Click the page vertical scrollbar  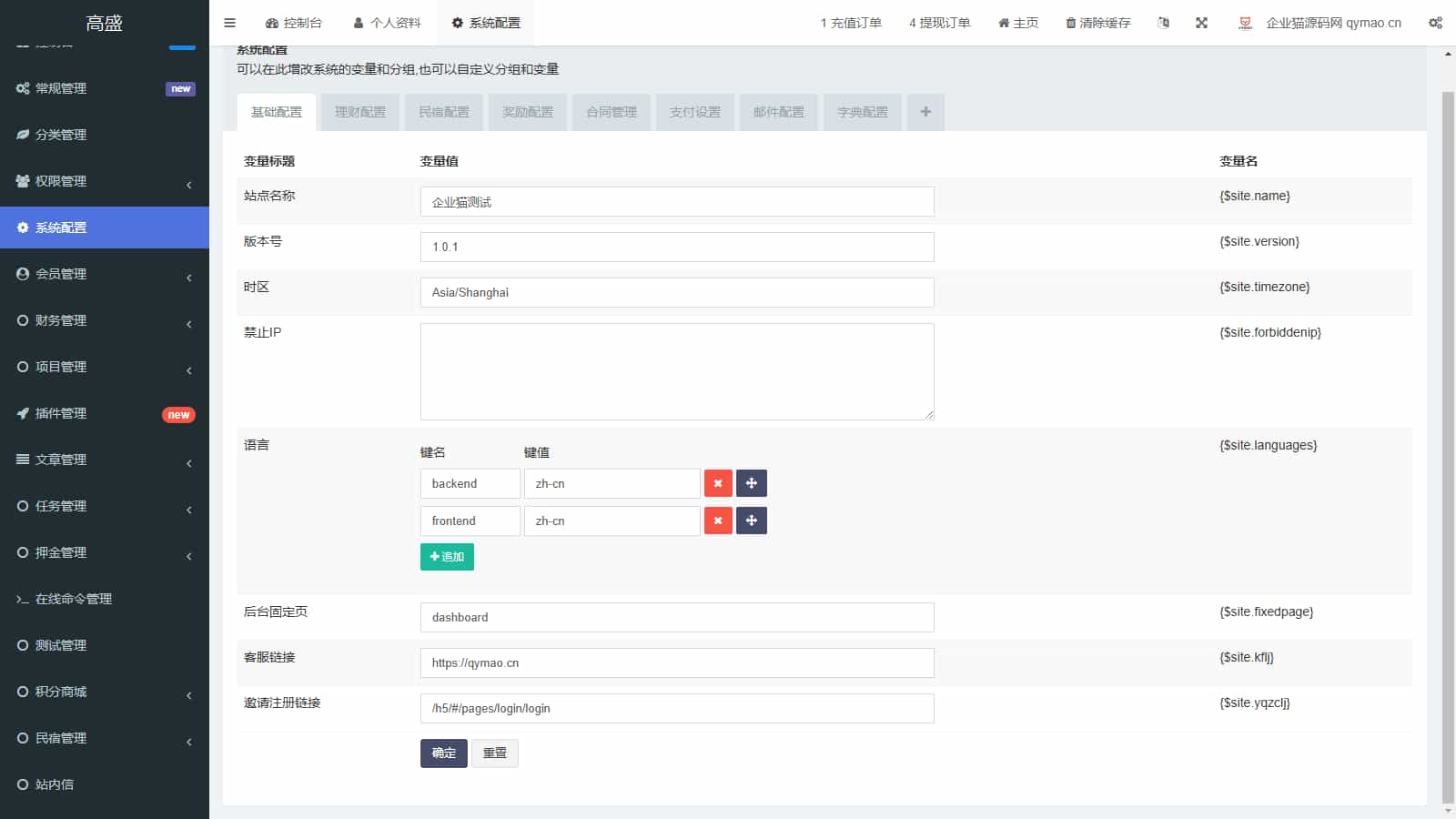tap(1448, 446)
